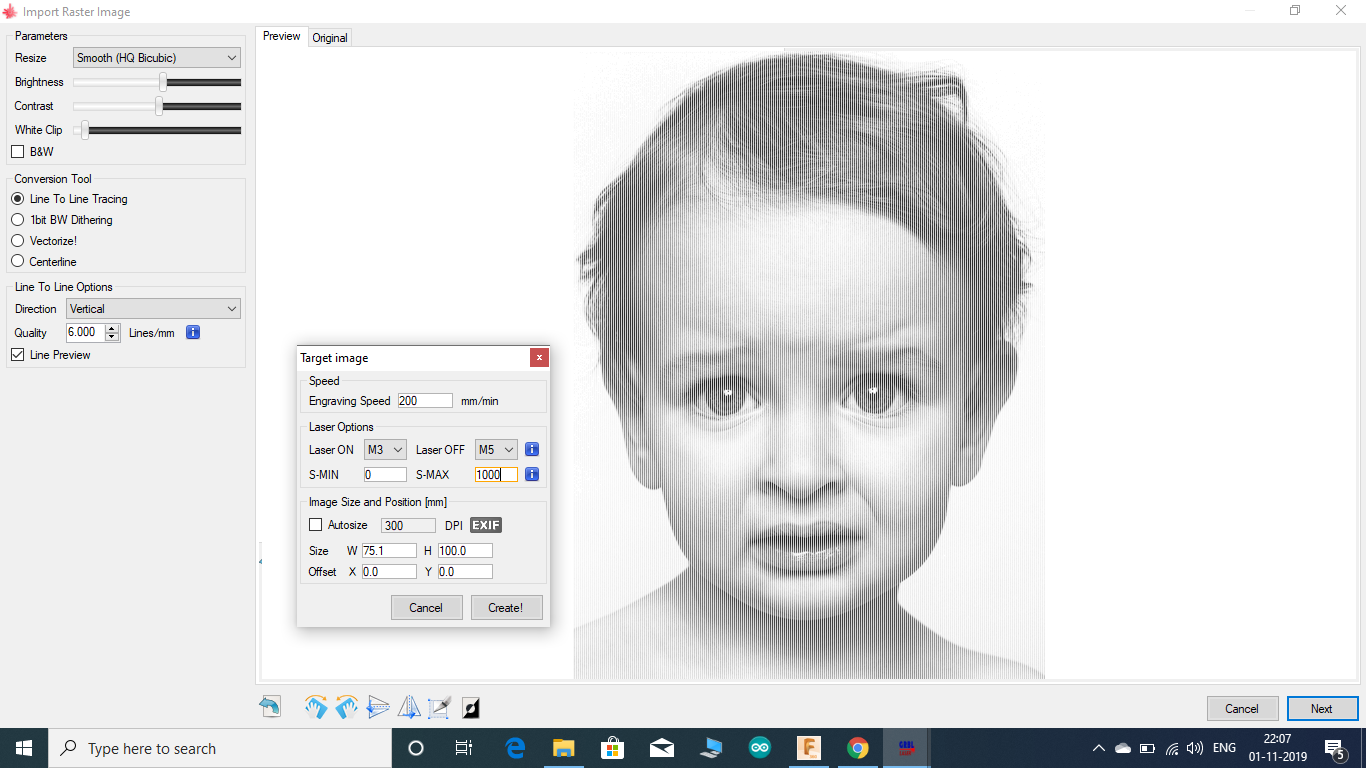This screenshot has height=768, width=1366.
Task: Select the Preview tab
Action: (x=281, y=35)
